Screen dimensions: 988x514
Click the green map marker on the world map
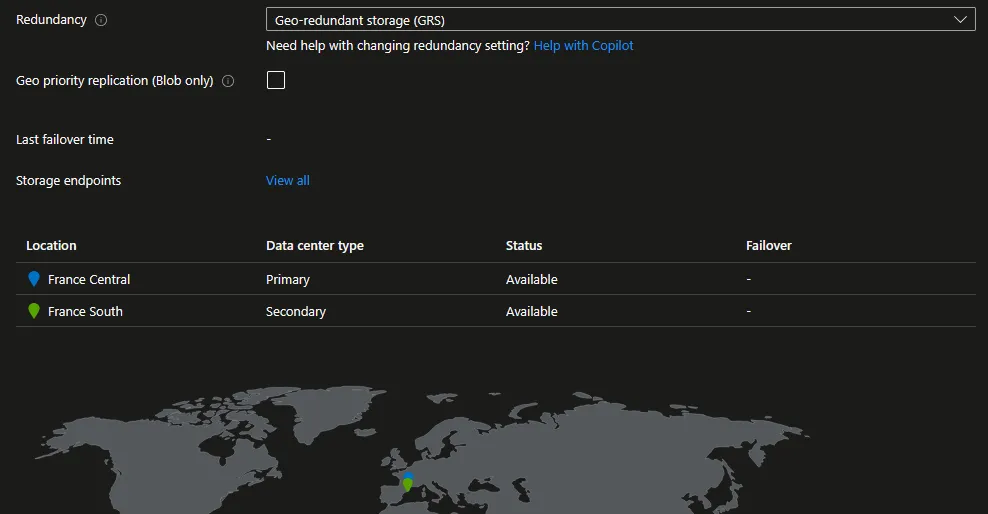(408, 485)
